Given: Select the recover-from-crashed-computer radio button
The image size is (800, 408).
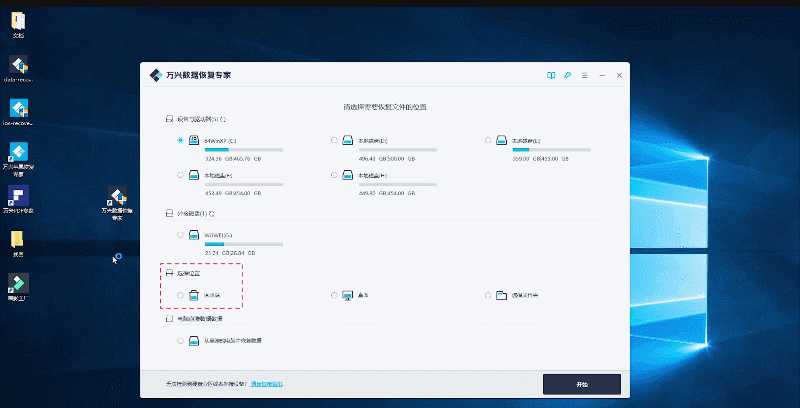Looking at the screenshot, I should click(180, 341).
